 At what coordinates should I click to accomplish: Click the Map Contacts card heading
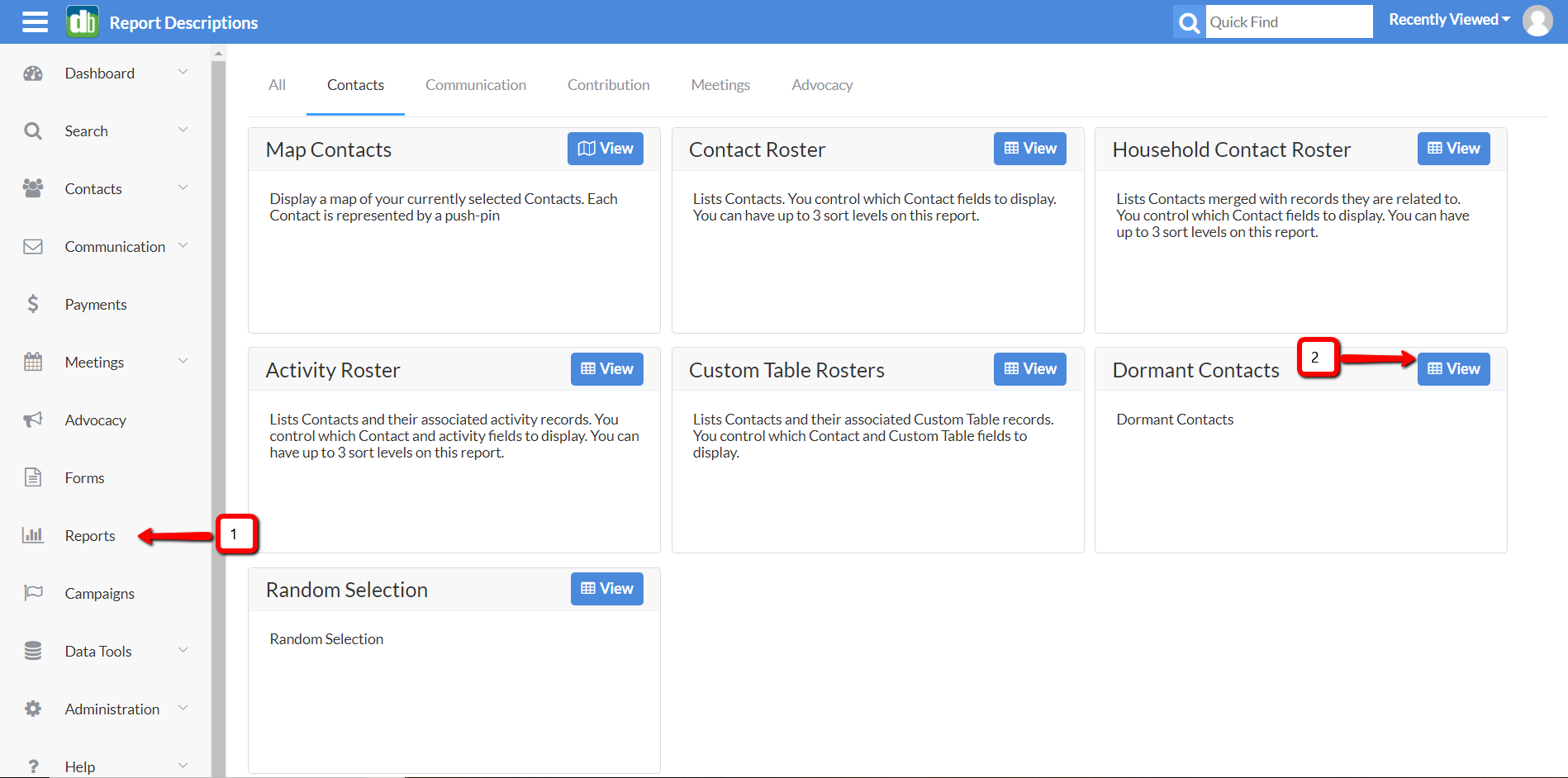(x=329, y=149)
